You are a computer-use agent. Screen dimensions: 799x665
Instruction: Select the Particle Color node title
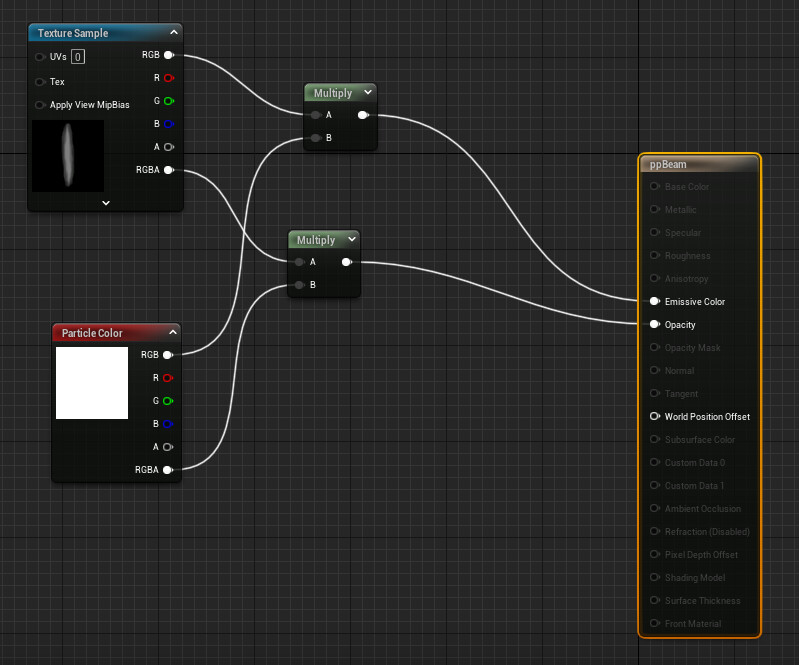(x=92, y=333)
